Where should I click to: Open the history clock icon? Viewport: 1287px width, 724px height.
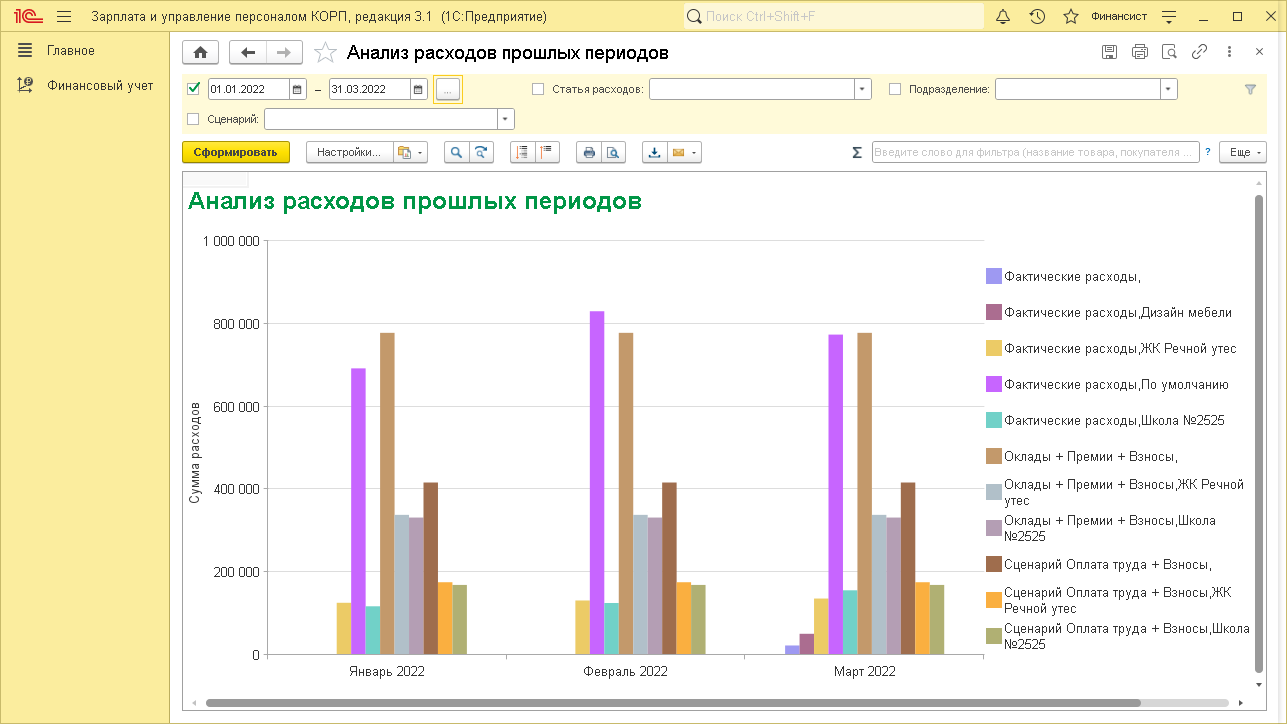pos(1037,17)
